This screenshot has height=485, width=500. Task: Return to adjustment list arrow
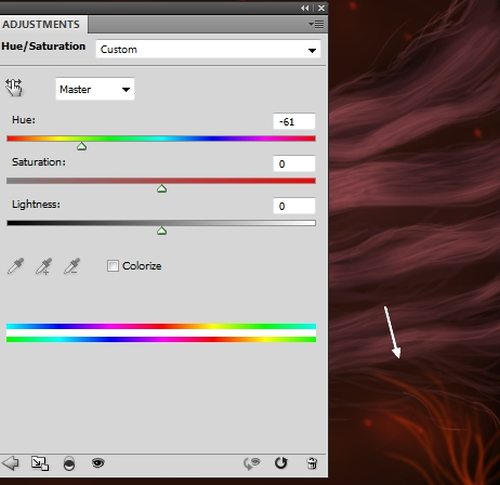click(11, 463)
